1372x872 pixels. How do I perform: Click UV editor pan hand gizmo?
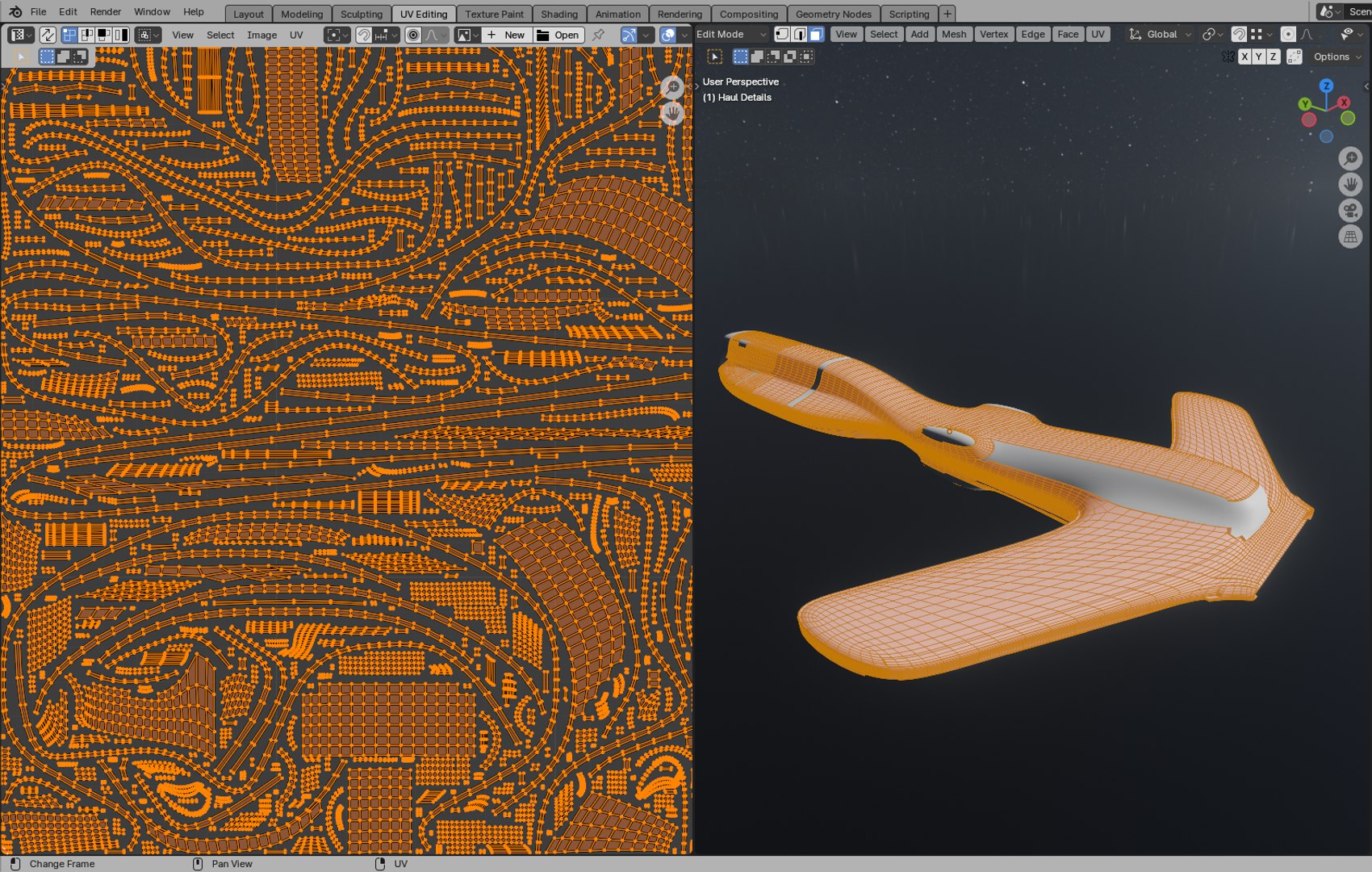(672, 113)
